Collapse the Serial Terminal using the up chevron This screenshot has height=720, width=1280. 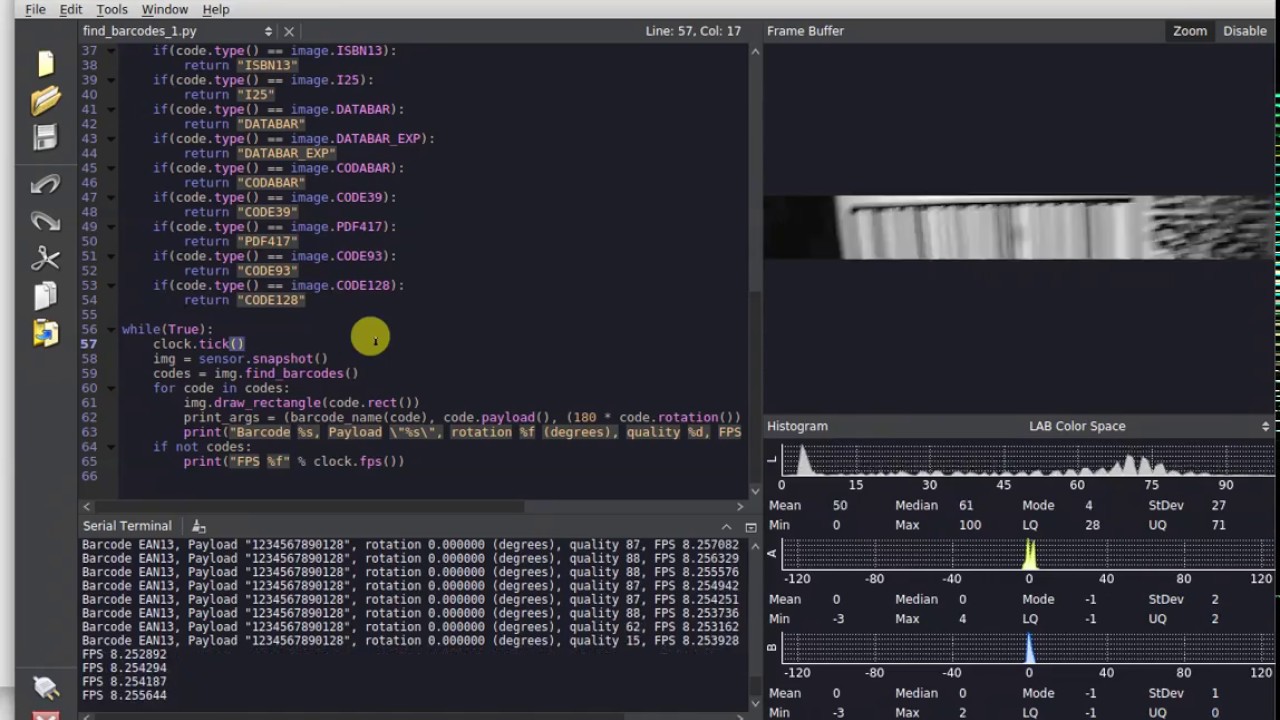726,527
